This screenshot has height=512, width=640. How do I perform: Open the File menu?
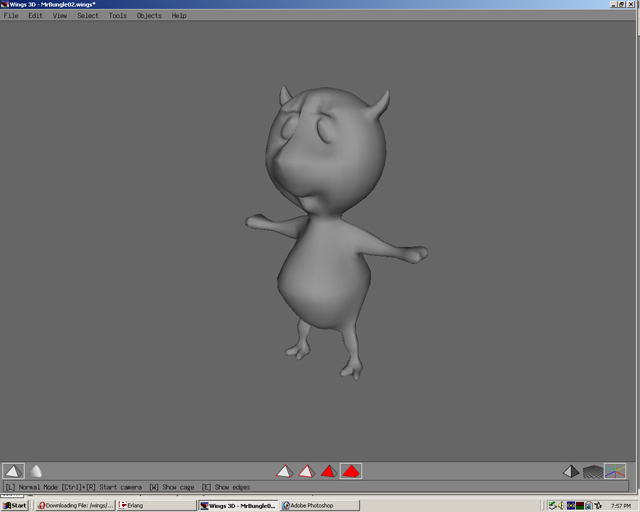[11, 16]
